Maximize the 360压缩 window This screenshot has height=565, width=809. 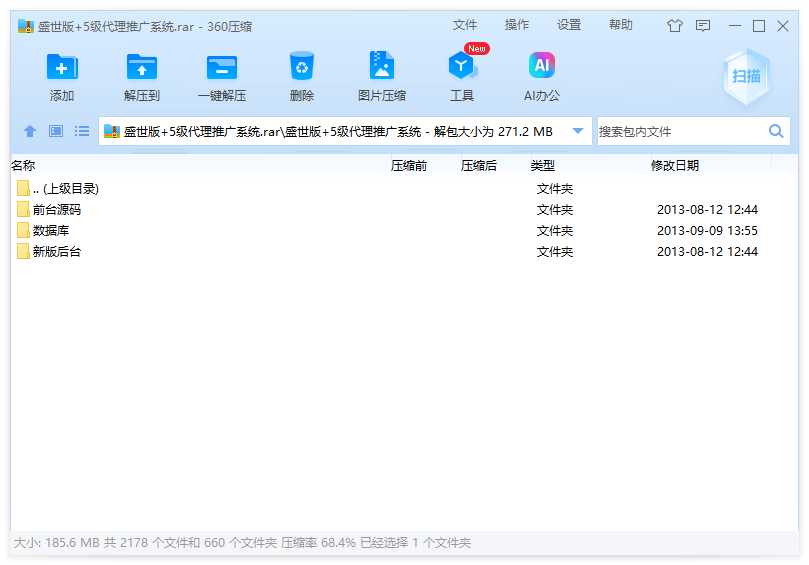pyautogui.click(x=758, y=26)
